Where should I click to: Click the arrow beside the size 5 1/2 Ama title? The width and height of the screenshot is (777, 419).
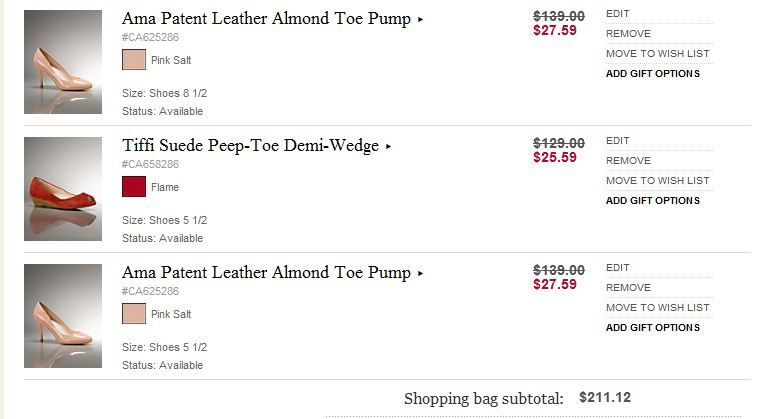pos(421,274)
